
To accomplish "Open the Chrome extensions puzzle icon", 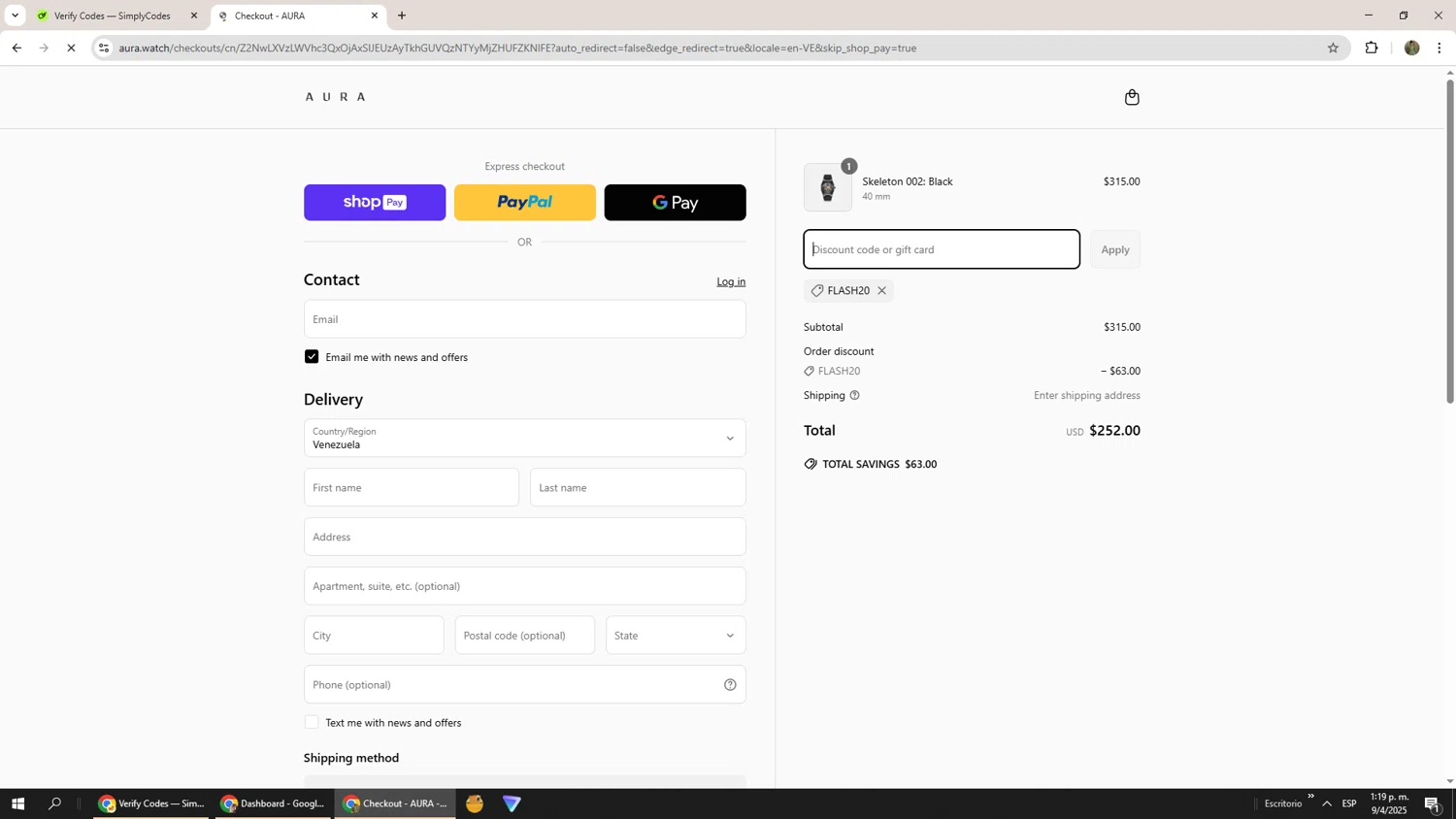I will coord(1372,48).
